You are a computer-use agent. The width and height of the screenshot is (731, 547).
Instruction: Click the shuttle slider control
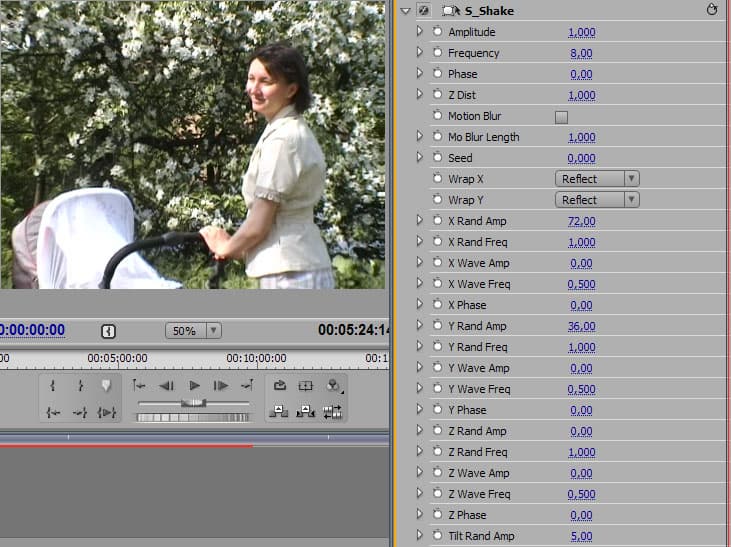(193, 403)
